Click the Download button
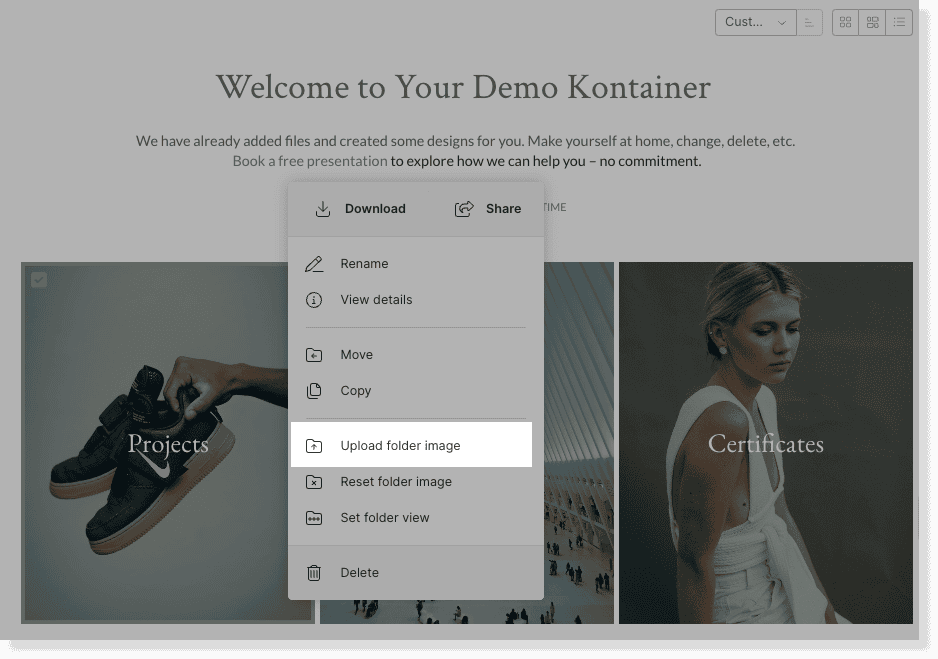Screen dimensions: 938x659 tap(360, 209)
